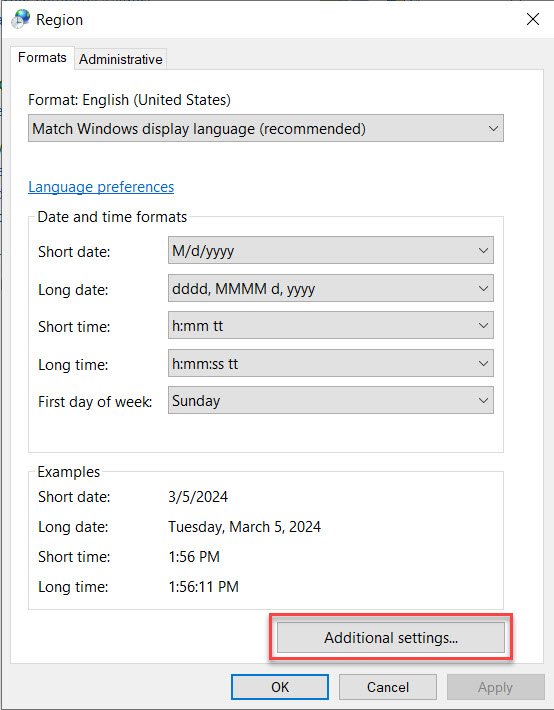Click the example short date 3/5/2024

point(198,497)
